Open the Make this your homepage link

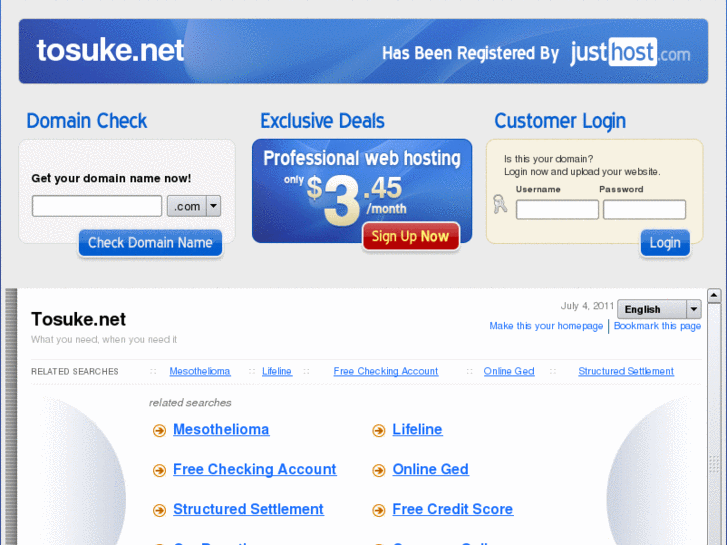pyautogui.click(x=546, y=326)
